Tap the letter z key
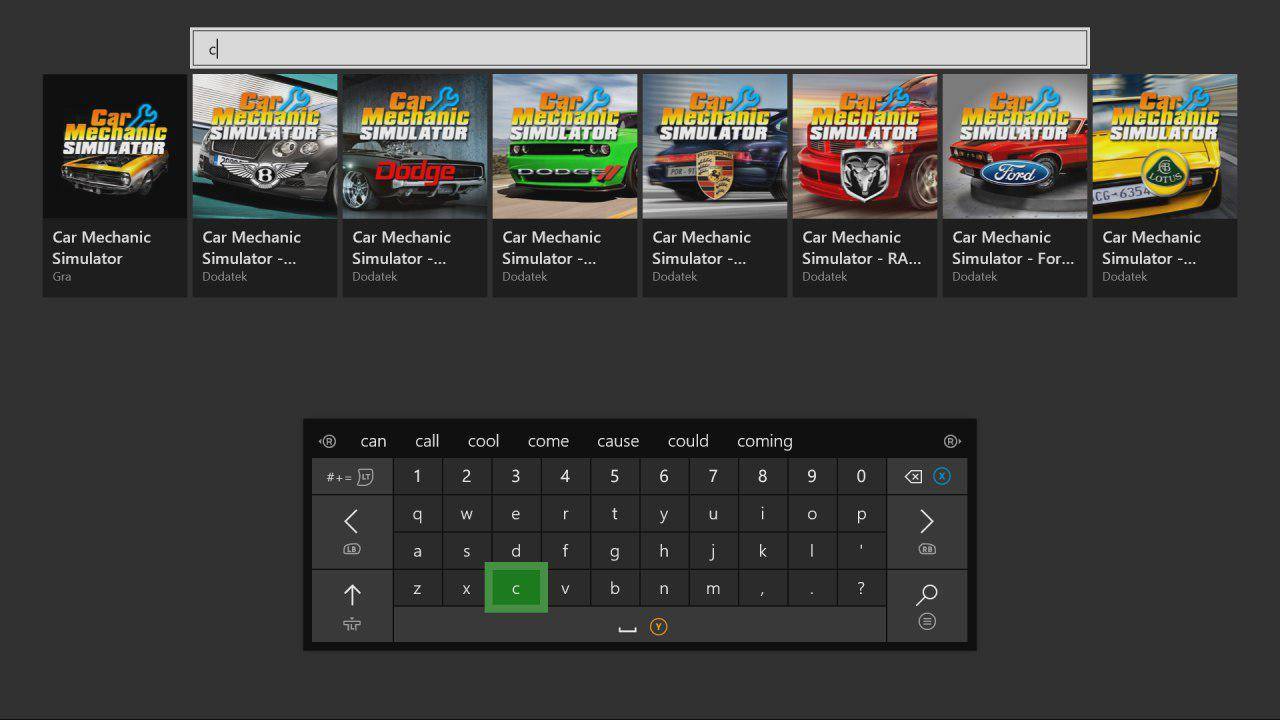 click(x=417, y=588)
